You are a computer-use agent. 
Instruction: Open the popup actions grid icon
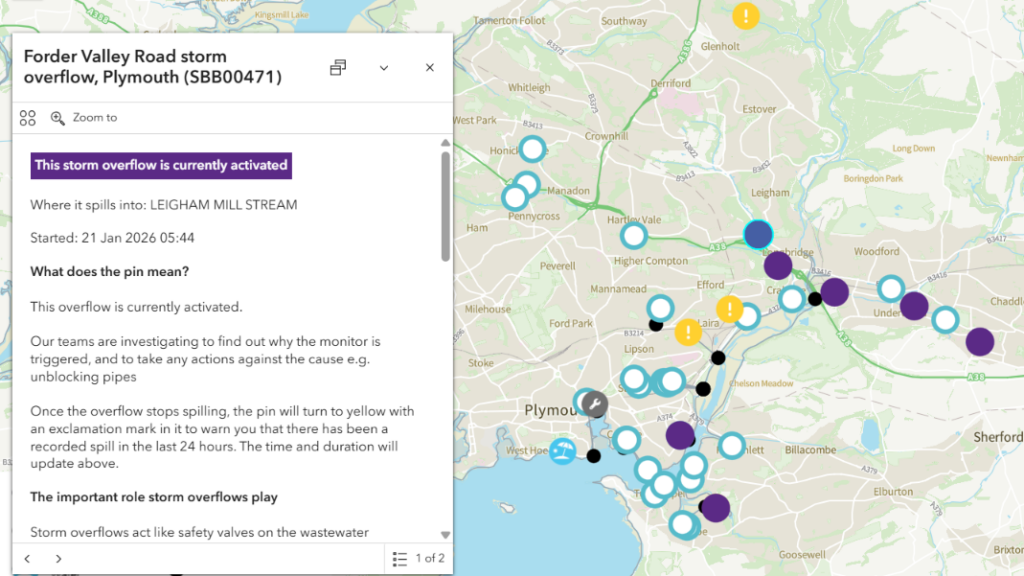28,118
